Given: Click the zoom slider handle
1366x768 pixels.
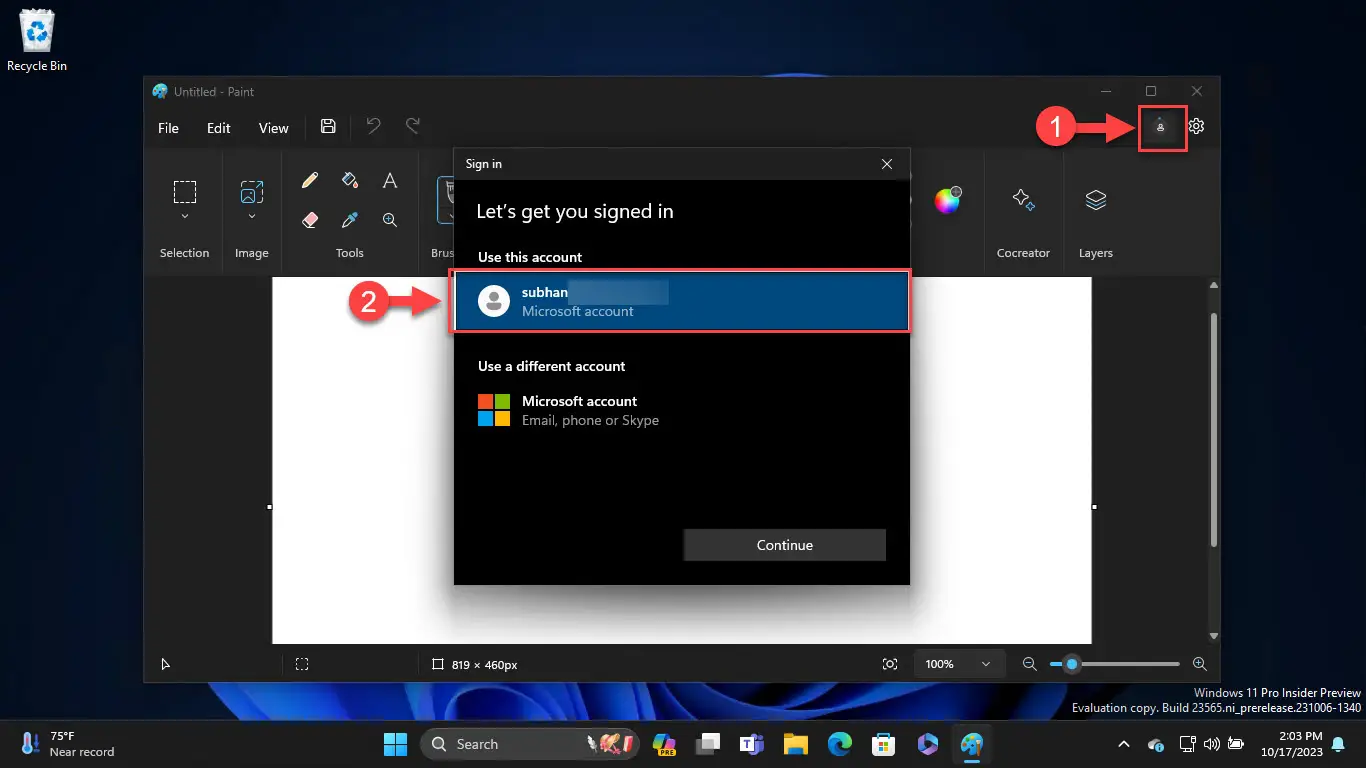Looking at the screenshot, I should [x=1072, y=664].
